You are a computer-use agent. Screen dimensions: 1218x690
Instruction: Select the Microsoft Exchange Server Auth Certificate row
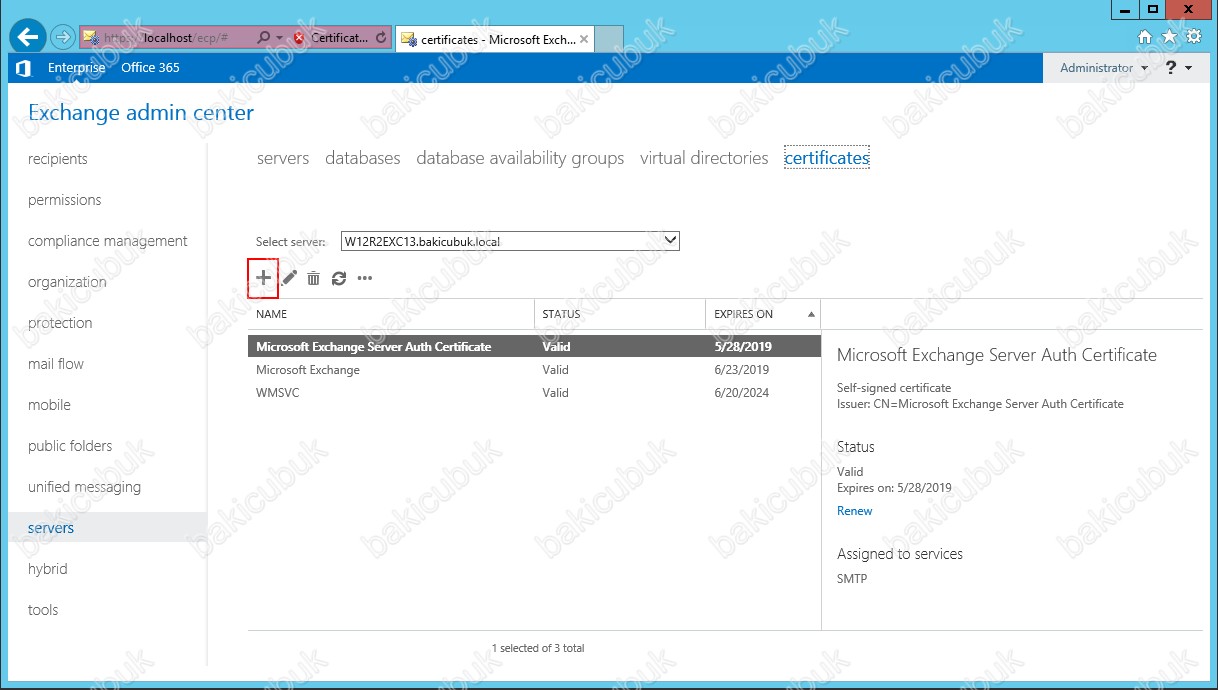534,347
